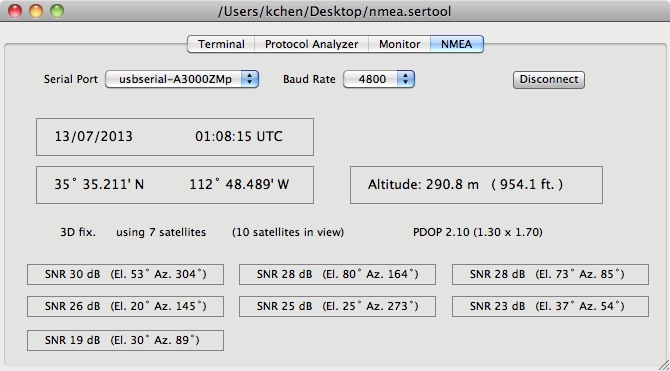Close the window with red button
Image resolution: width=670 pixels, height=371 pixels.
point(15,11)
